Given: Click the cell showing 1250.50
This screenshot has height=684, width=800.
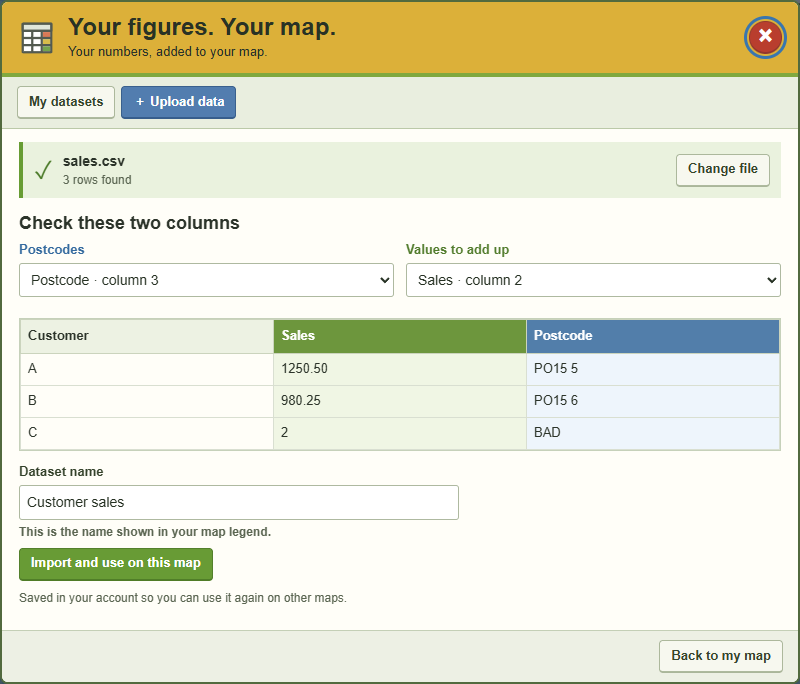Looking at the screenshot, I should (400, 369).
